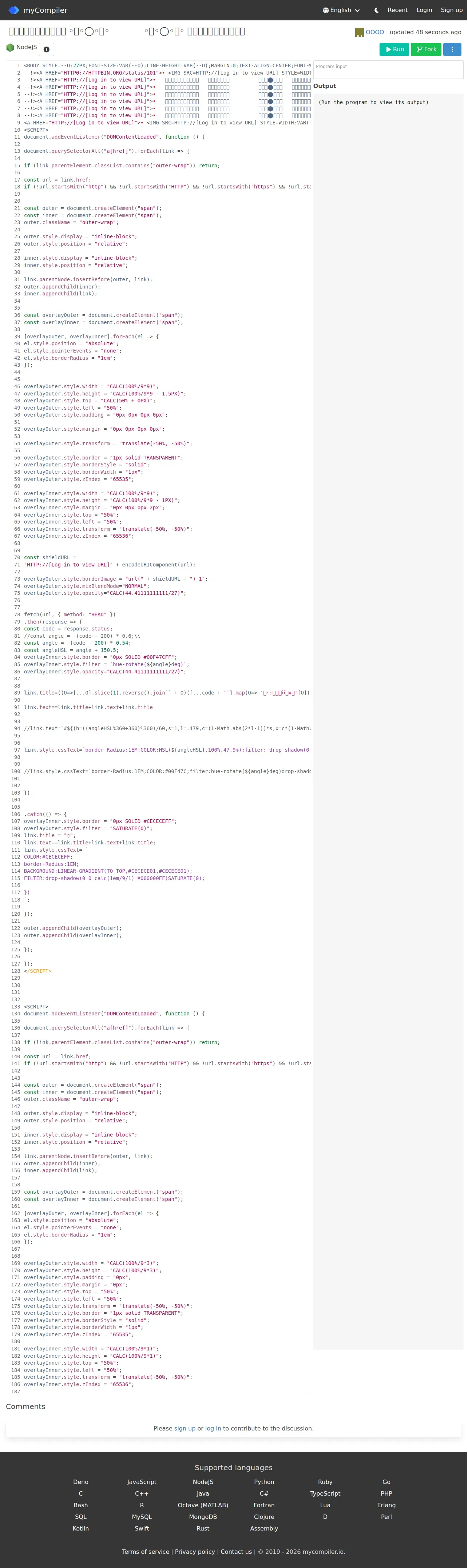The width and height of the screenshot is (468, 1568).
Task: Open Clojure in supported languages
Action: point(264,1517)
